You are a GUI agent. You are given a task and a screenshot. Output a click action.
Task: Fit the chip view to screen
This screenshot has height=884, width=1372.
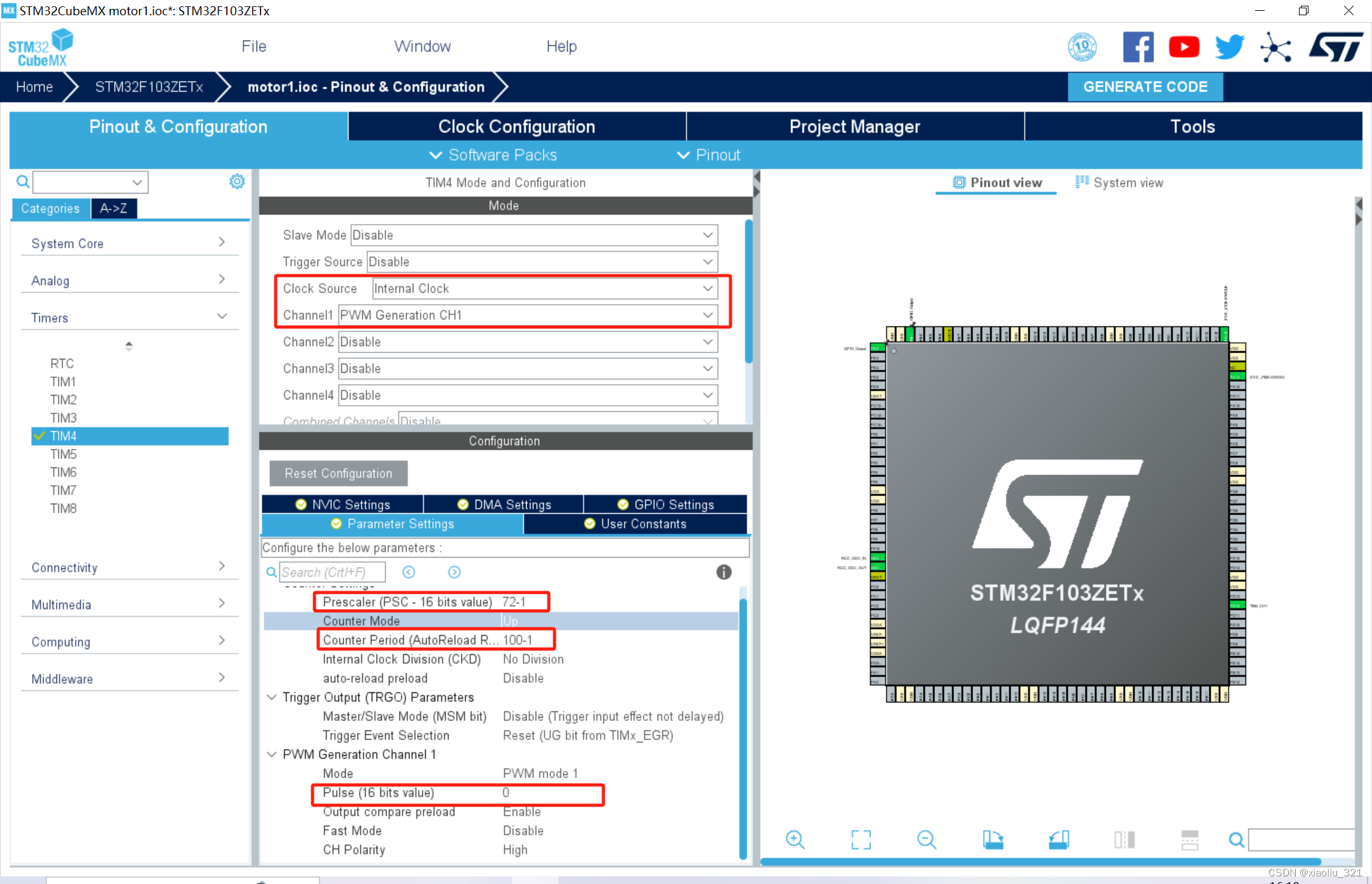pyautogui.click(x=861, y=840)
